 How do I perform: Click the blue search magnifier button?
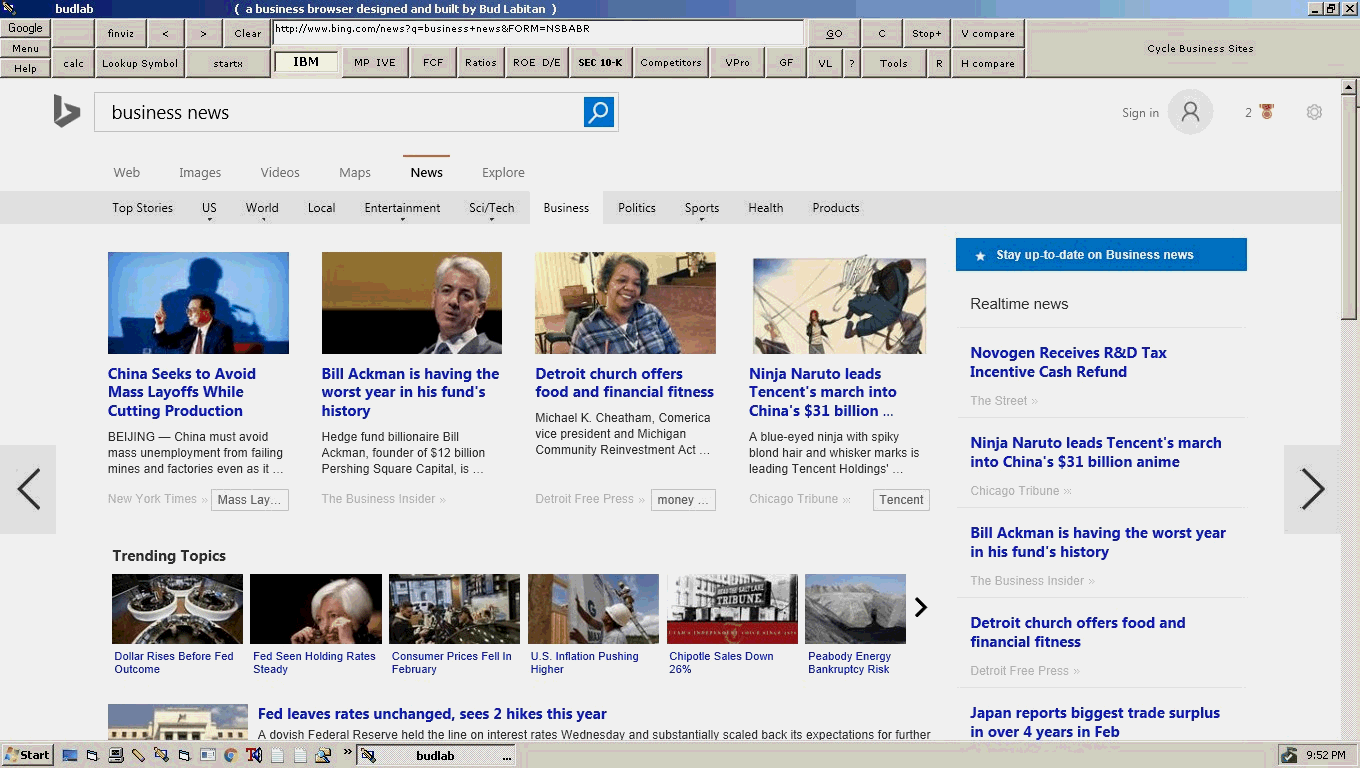(x=598, y=112)
